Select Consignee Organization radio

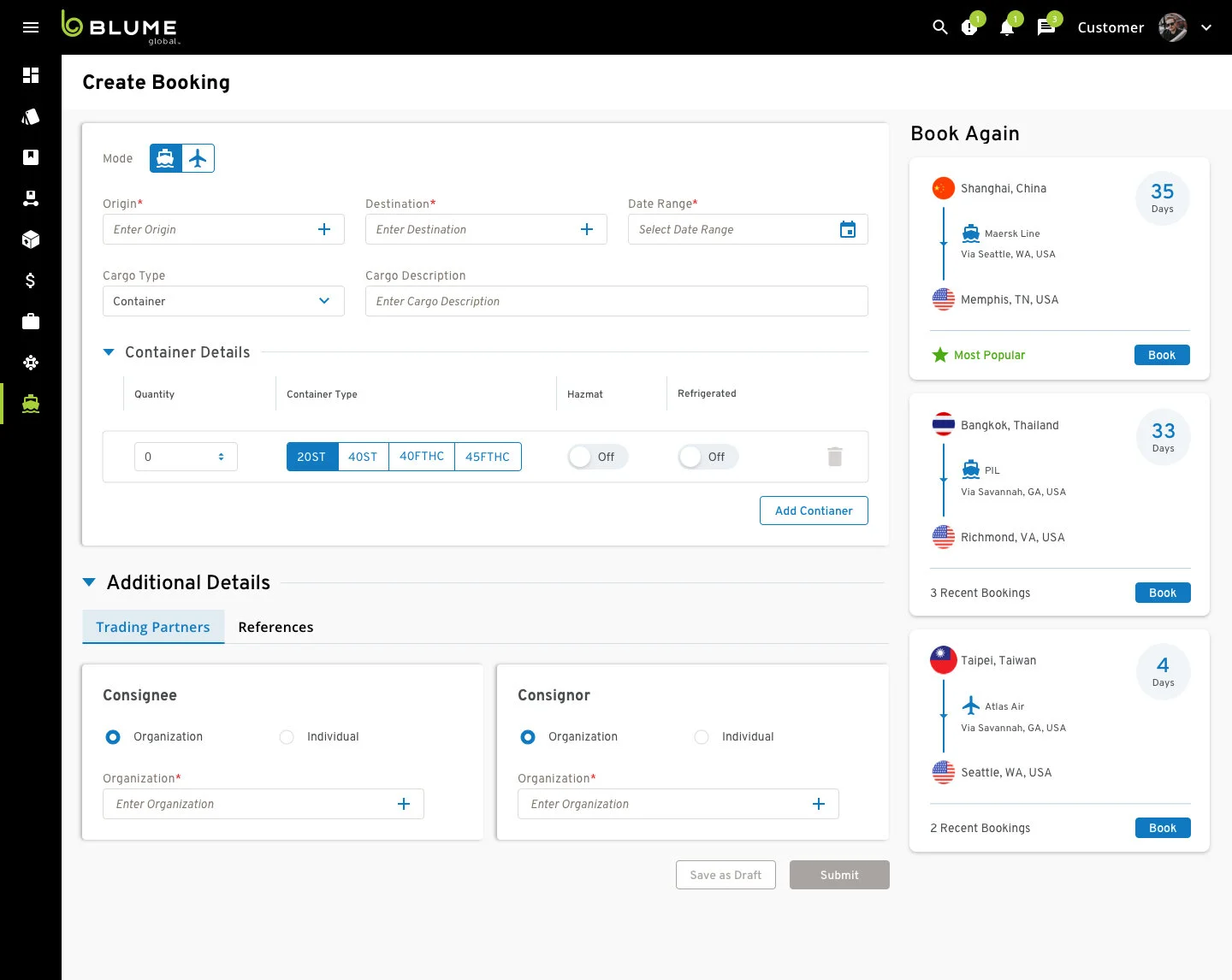pyautogui.click(x=113, y=737)
